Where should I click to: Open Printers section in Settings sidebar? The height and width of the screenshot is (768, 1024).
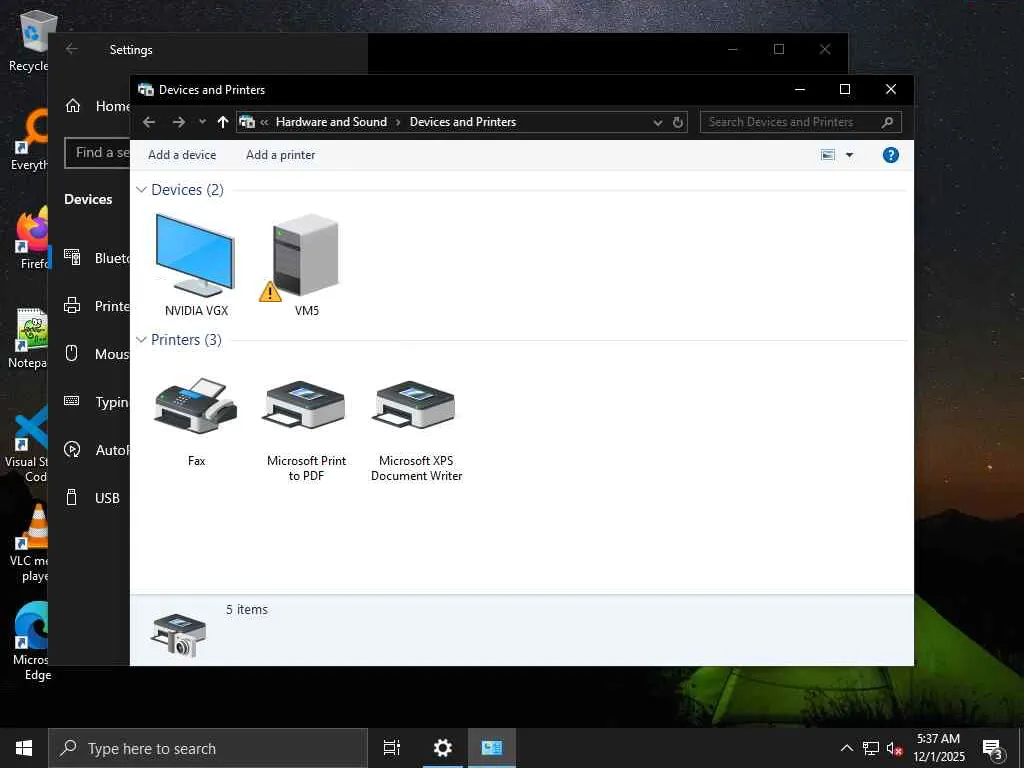pyautogui.click(x=97, y=306)
